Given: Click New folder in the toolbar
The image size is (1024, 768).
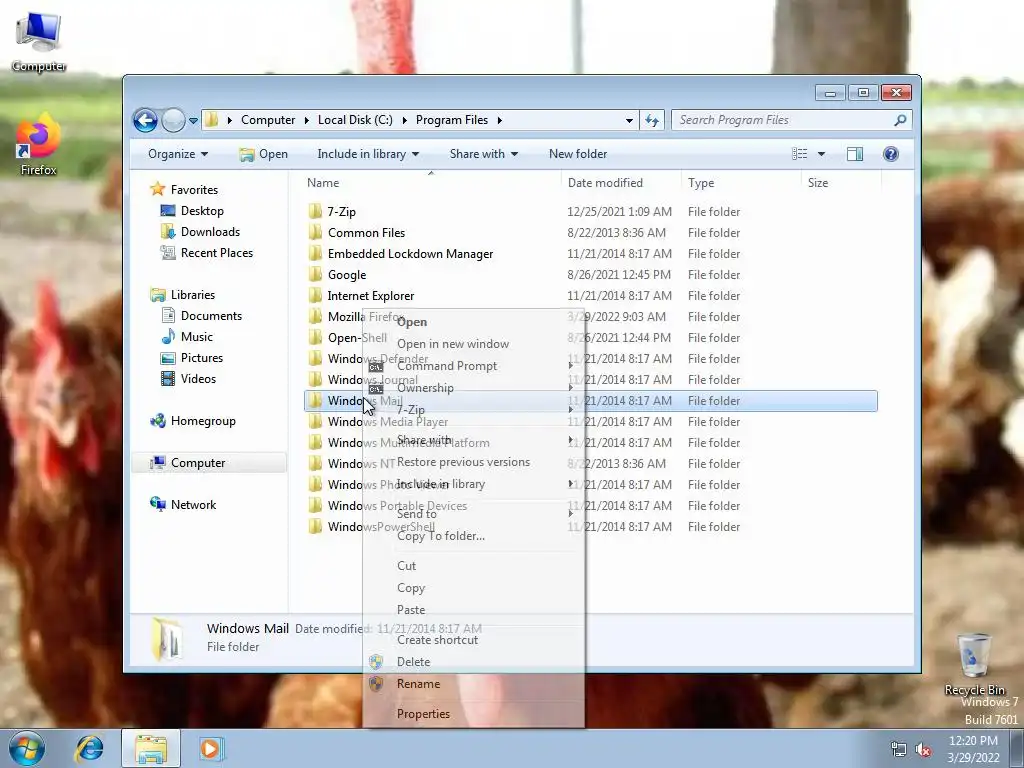Looking at the screenshot, I should [578, 154].
